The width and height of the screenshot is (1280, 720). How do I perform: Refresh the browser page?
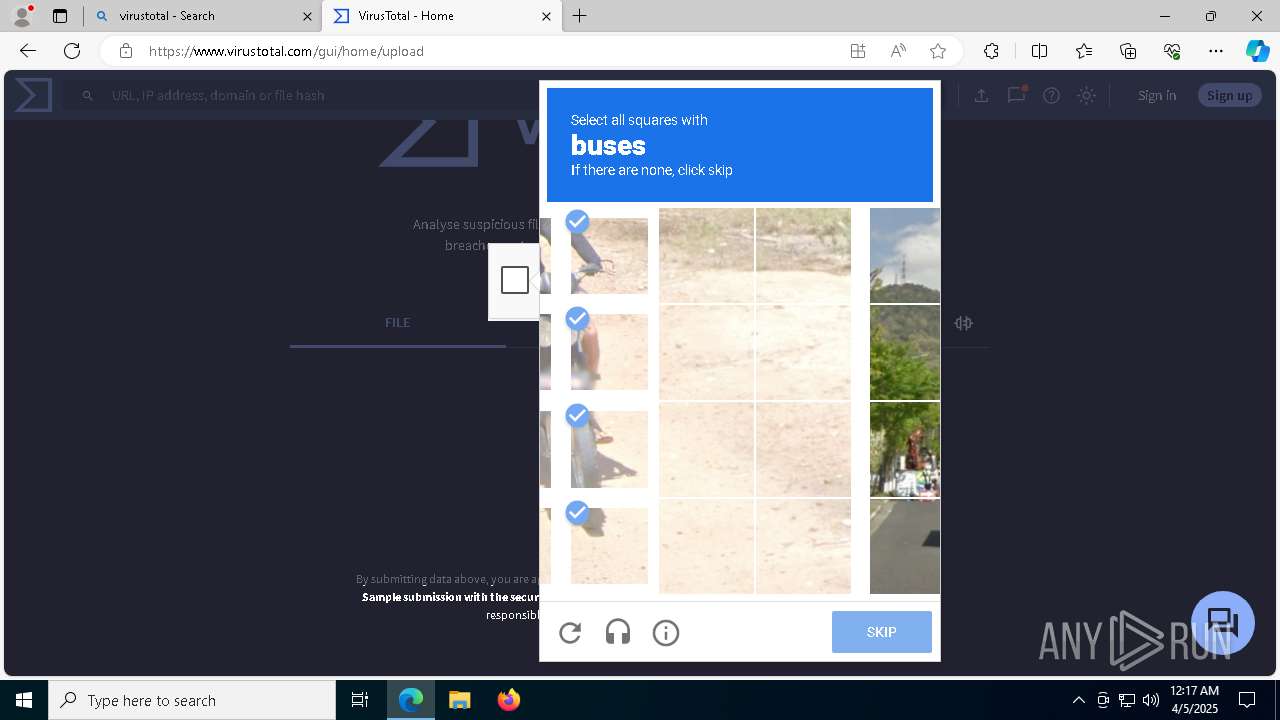coord(72,51)
